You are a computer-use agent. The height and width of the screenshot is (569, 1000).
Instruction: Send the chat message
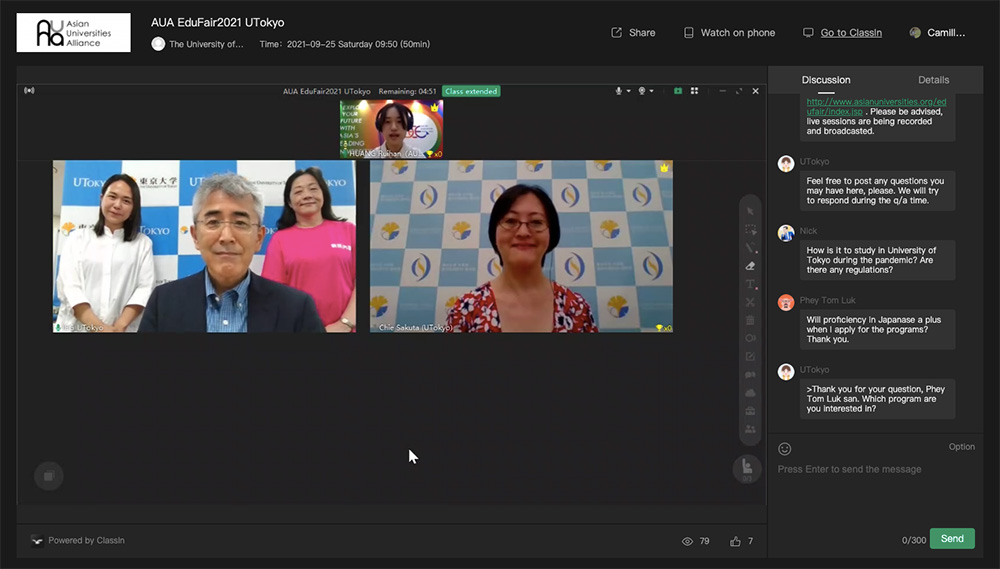pos(952,538)
